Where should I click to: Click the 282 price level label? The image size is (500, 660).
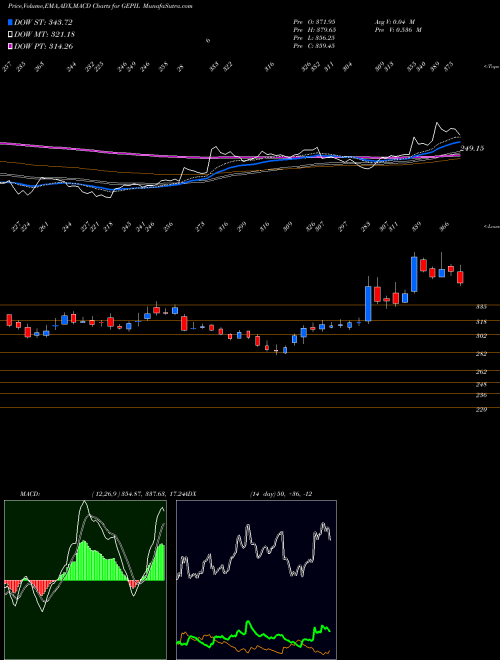pyautogui.click(x=481, y=354)
